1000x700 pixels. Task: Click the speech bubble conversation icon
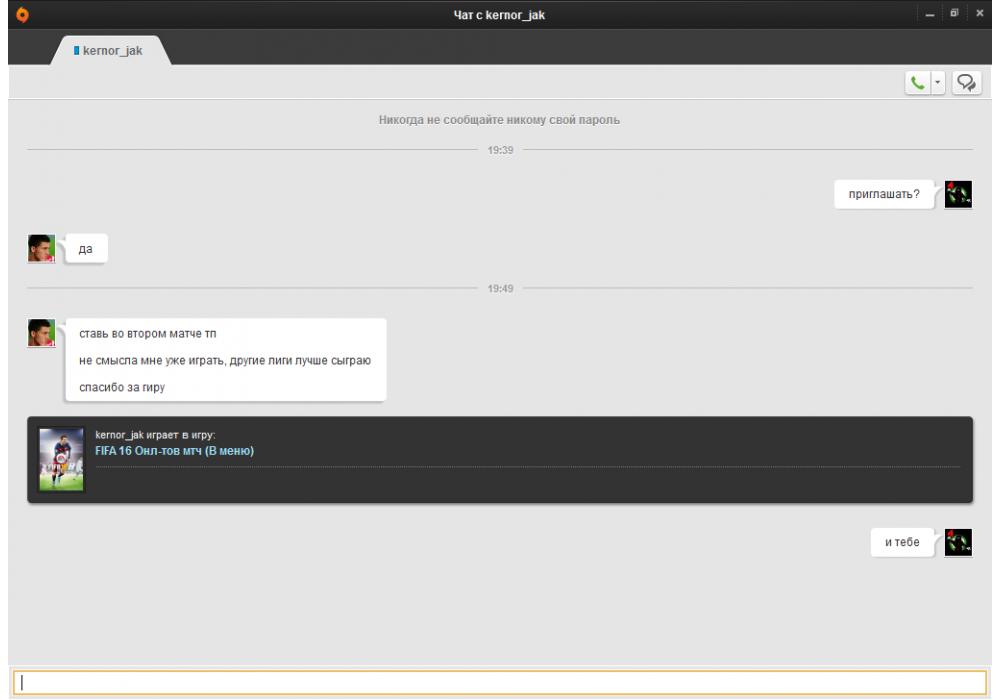click(966, 84)
